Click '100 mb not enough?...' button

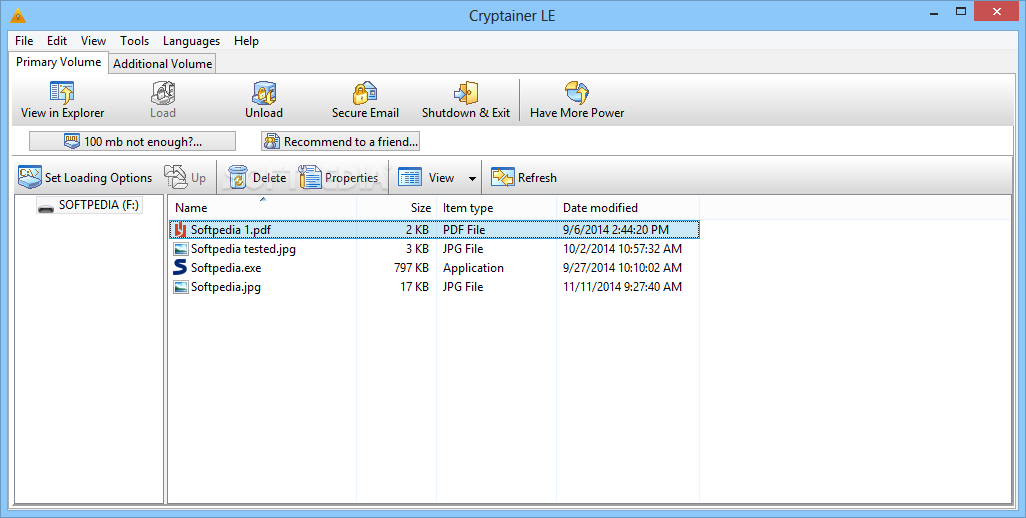point(132,141)
